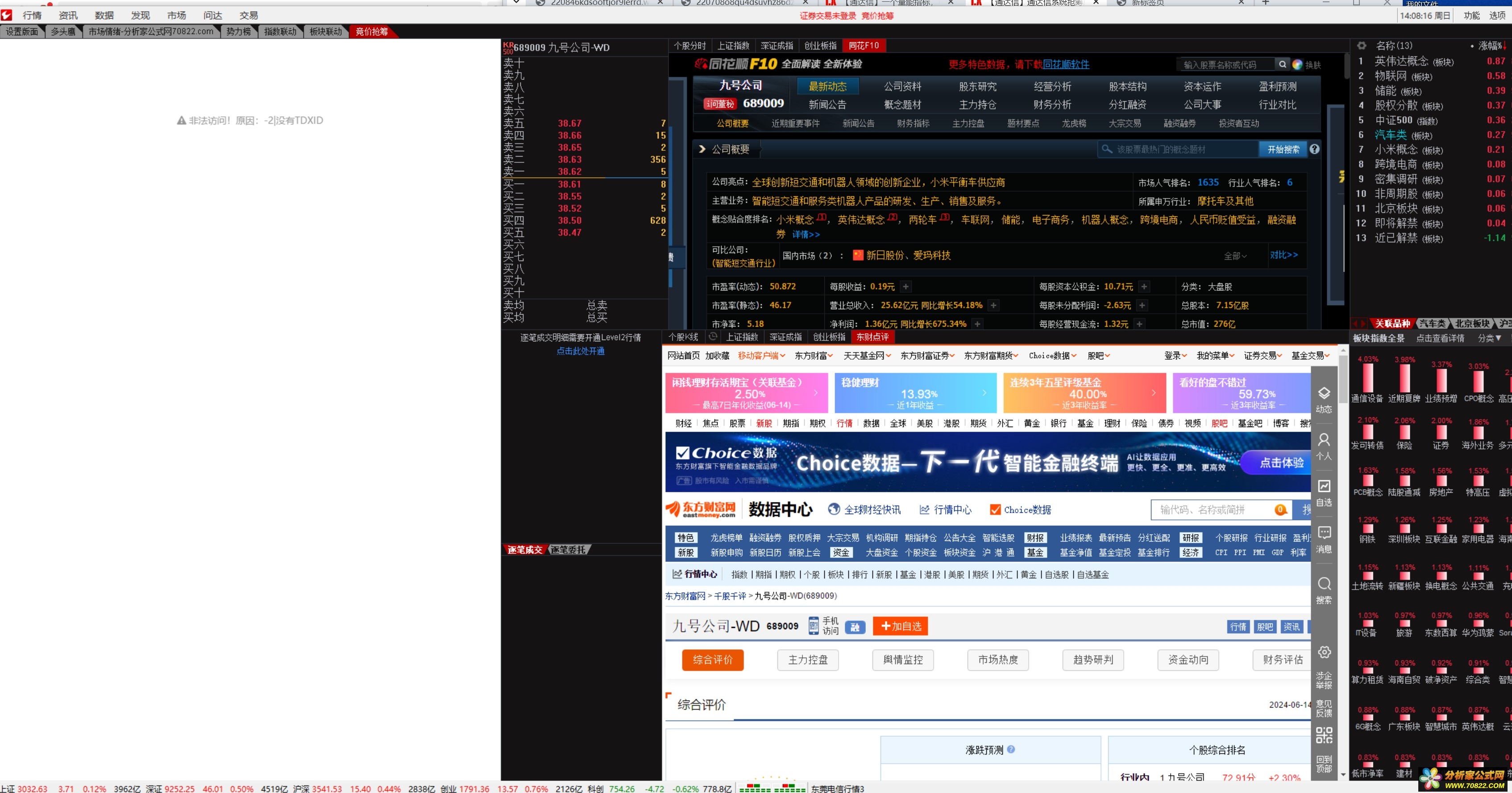Click 主力控盘 evaluation button
The width and height of the screenshot is (1512, 793).
tap(808, 660)
